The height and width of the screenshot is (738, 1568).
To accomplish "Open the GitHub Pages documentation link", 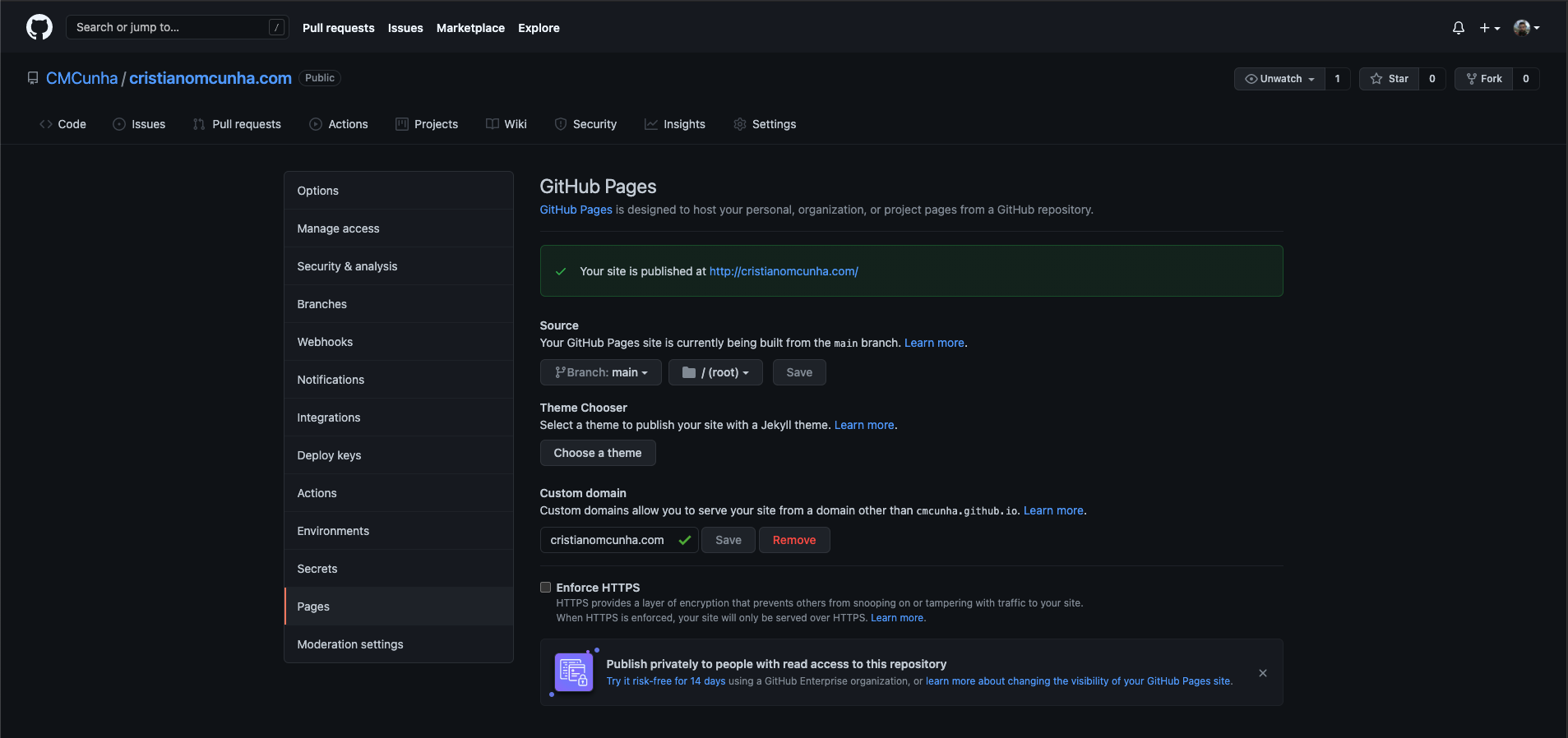I will [576, 210].
